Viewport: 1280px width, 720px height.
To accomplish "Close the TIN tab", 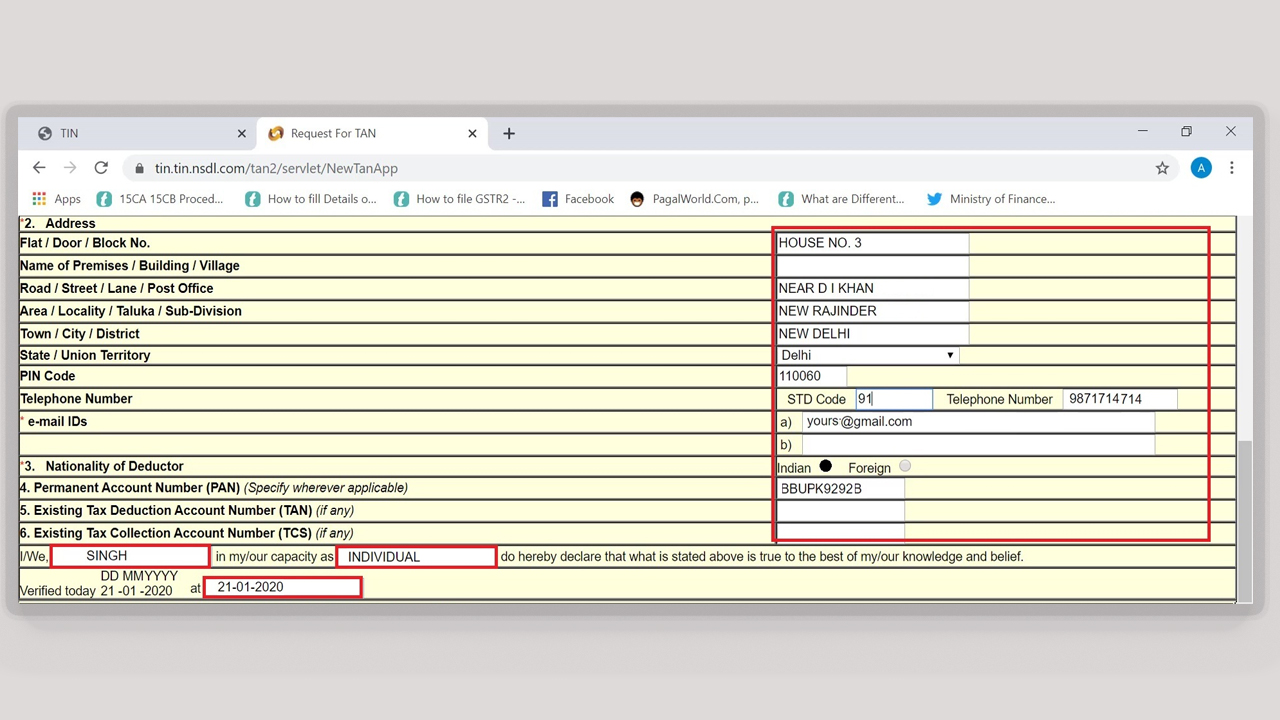I will pos(241,133).
